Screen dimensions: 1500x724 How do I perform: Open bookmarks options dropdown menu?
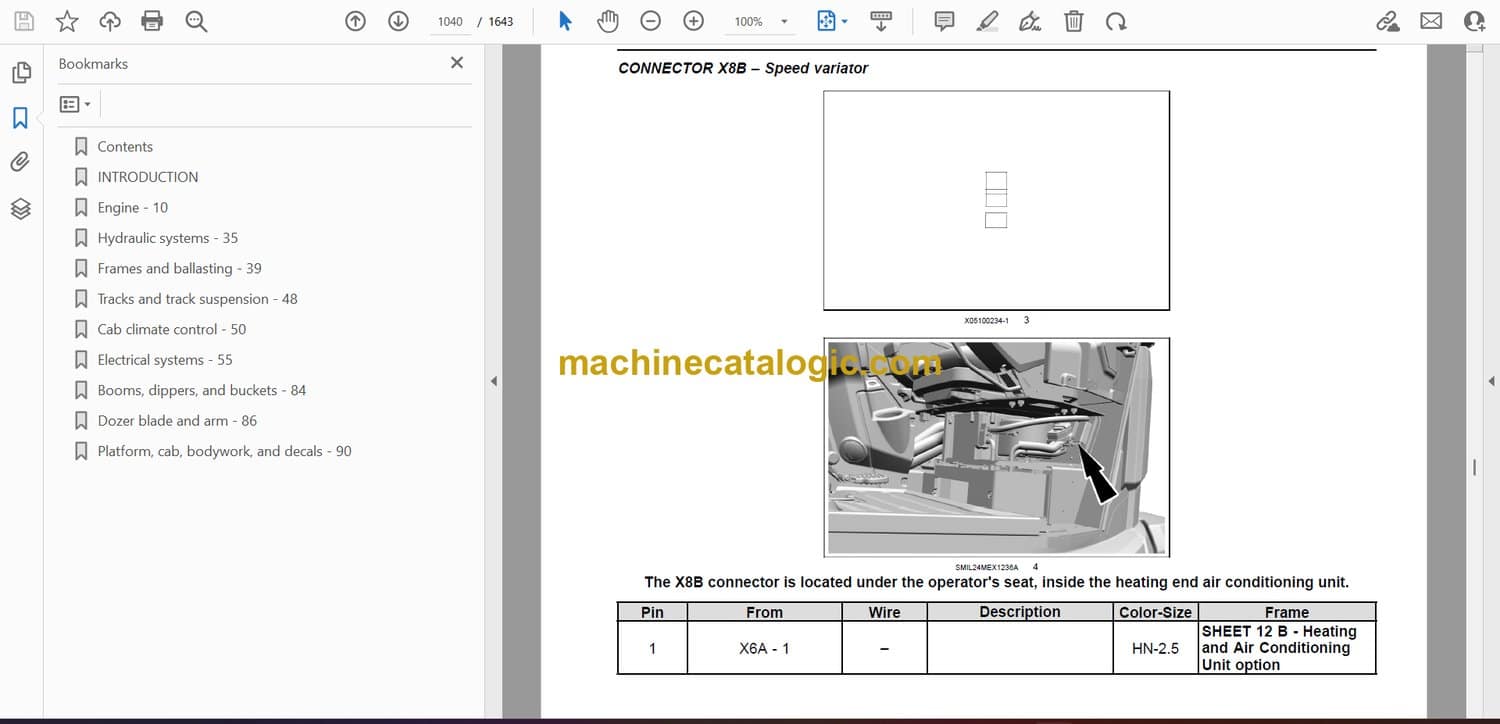[75, 104]
